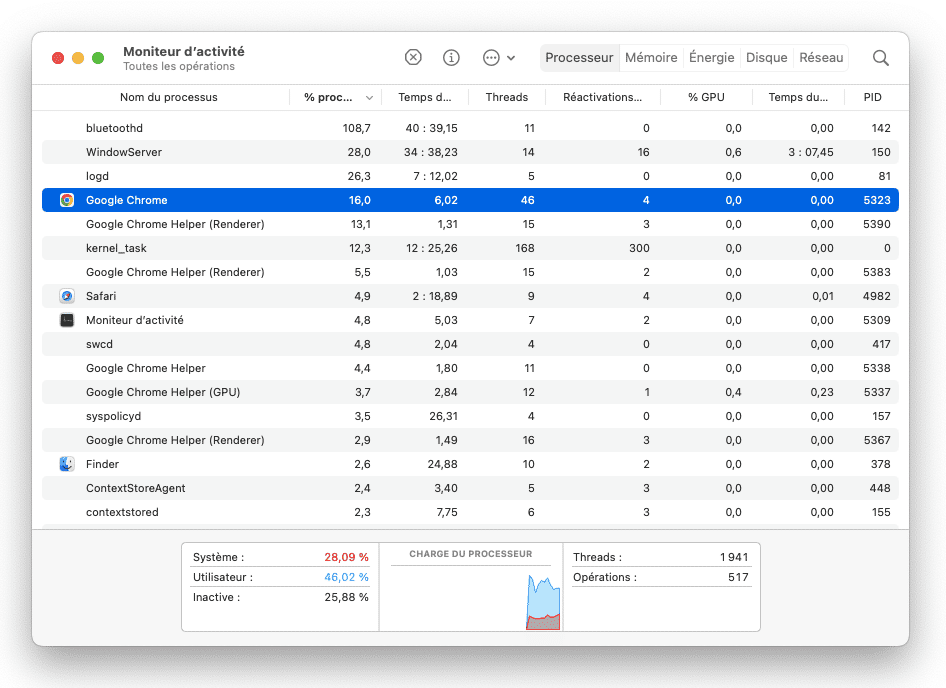Switch to the Mémoire tab
The image size is (946, 688).
(x=651, y=58)
